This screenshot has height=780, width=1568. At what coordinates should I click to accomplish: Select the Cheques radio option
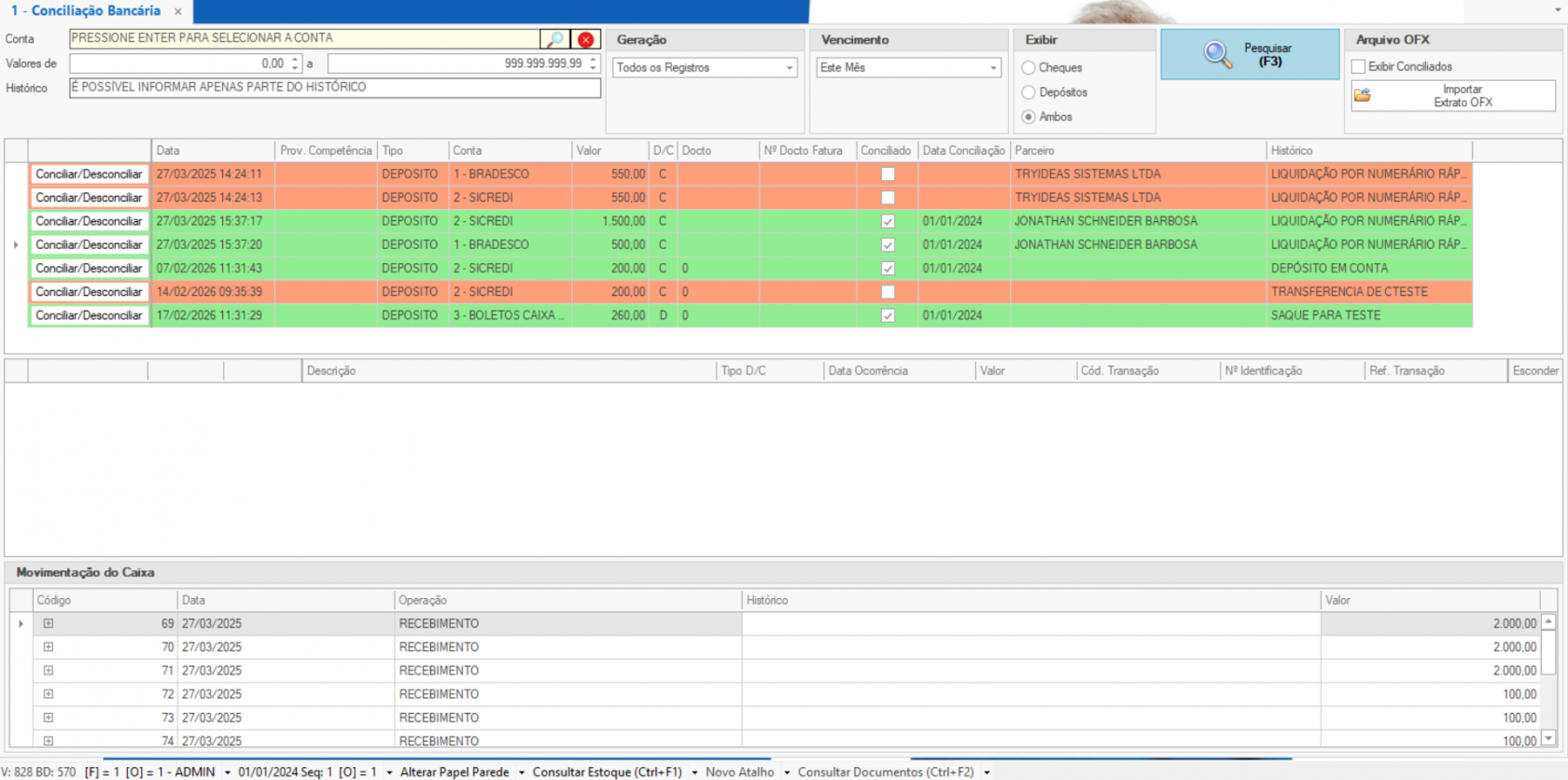tap(1029, 68)
